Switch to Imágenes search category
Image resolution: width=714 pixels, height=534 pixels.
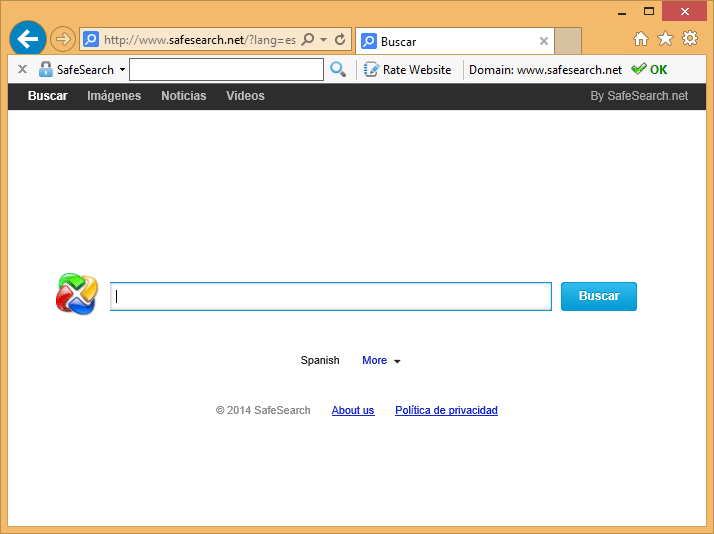(114, 96)
